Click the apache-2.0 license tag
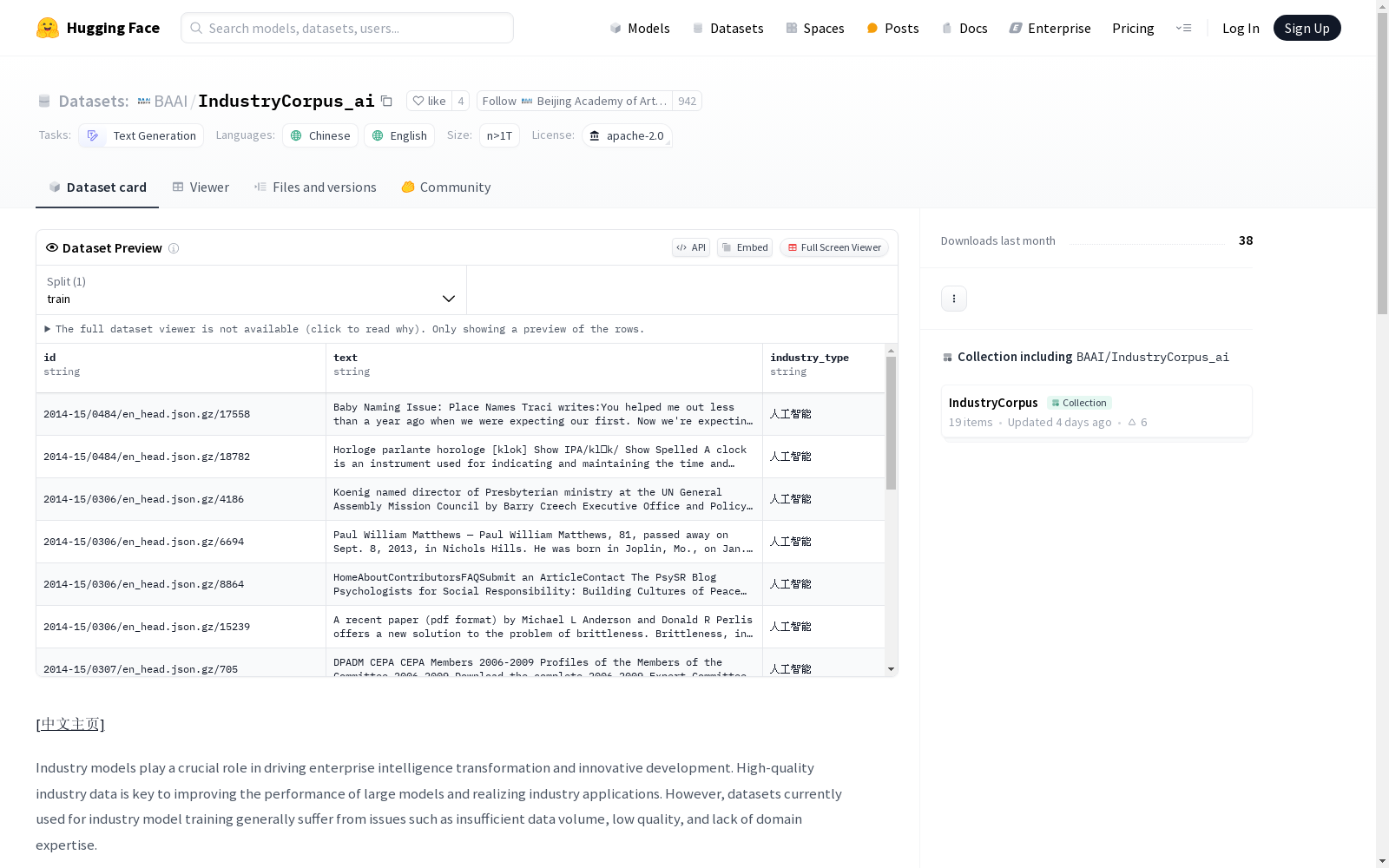 (x=627, y=135)
